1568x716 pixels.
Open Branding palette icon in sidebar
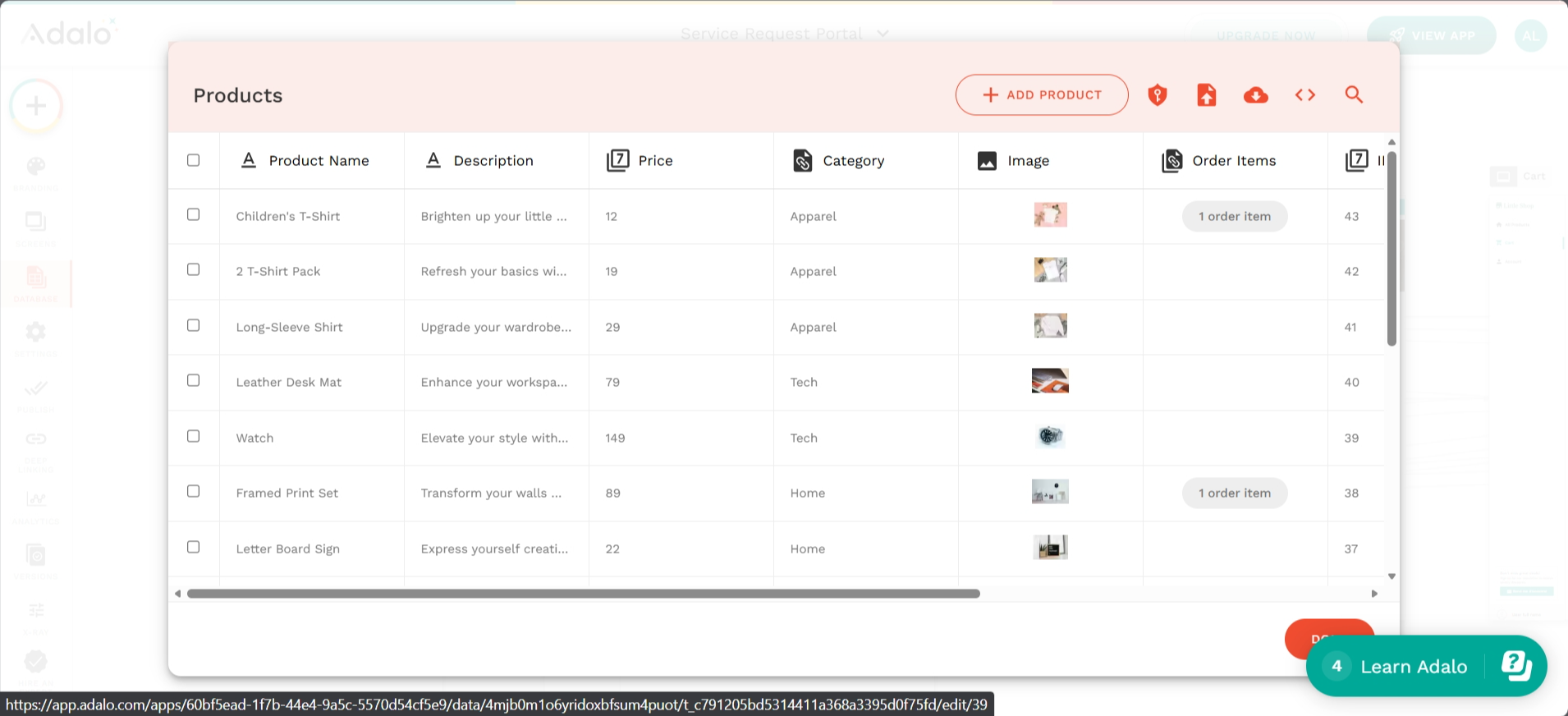pos(36,167)
